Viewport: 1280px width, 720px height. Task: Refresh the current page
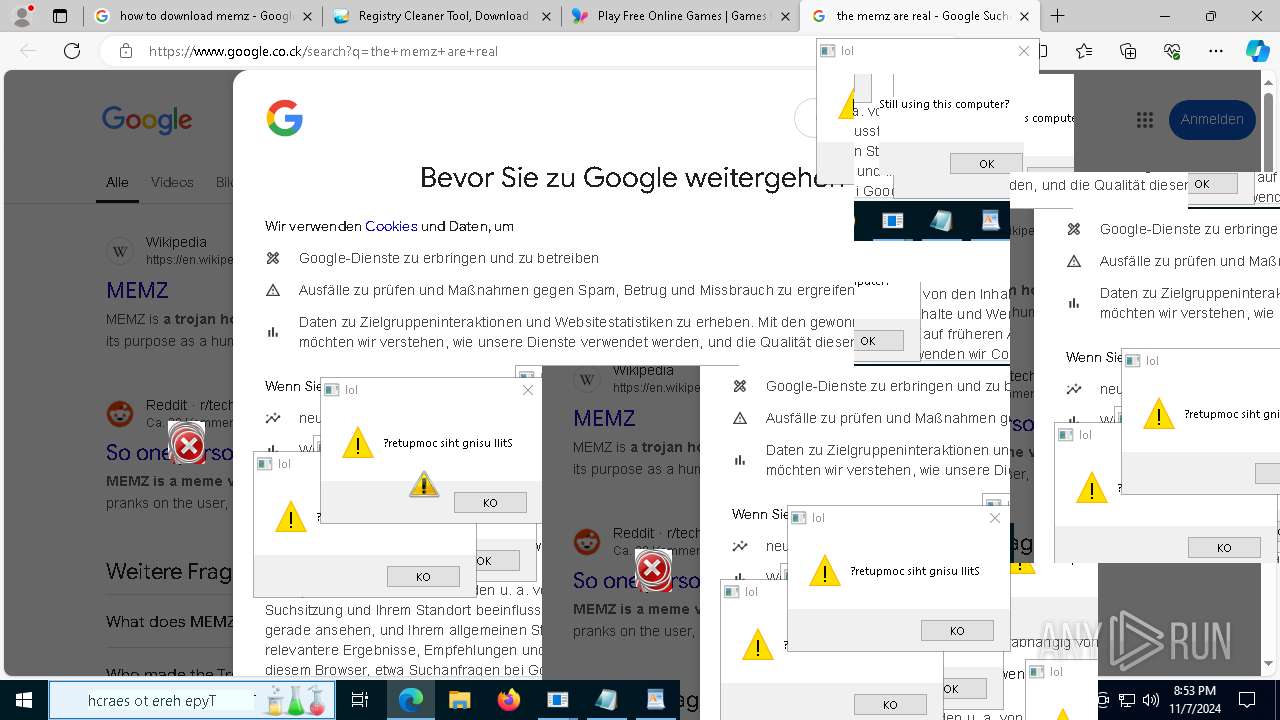click(x=71, y=51)
